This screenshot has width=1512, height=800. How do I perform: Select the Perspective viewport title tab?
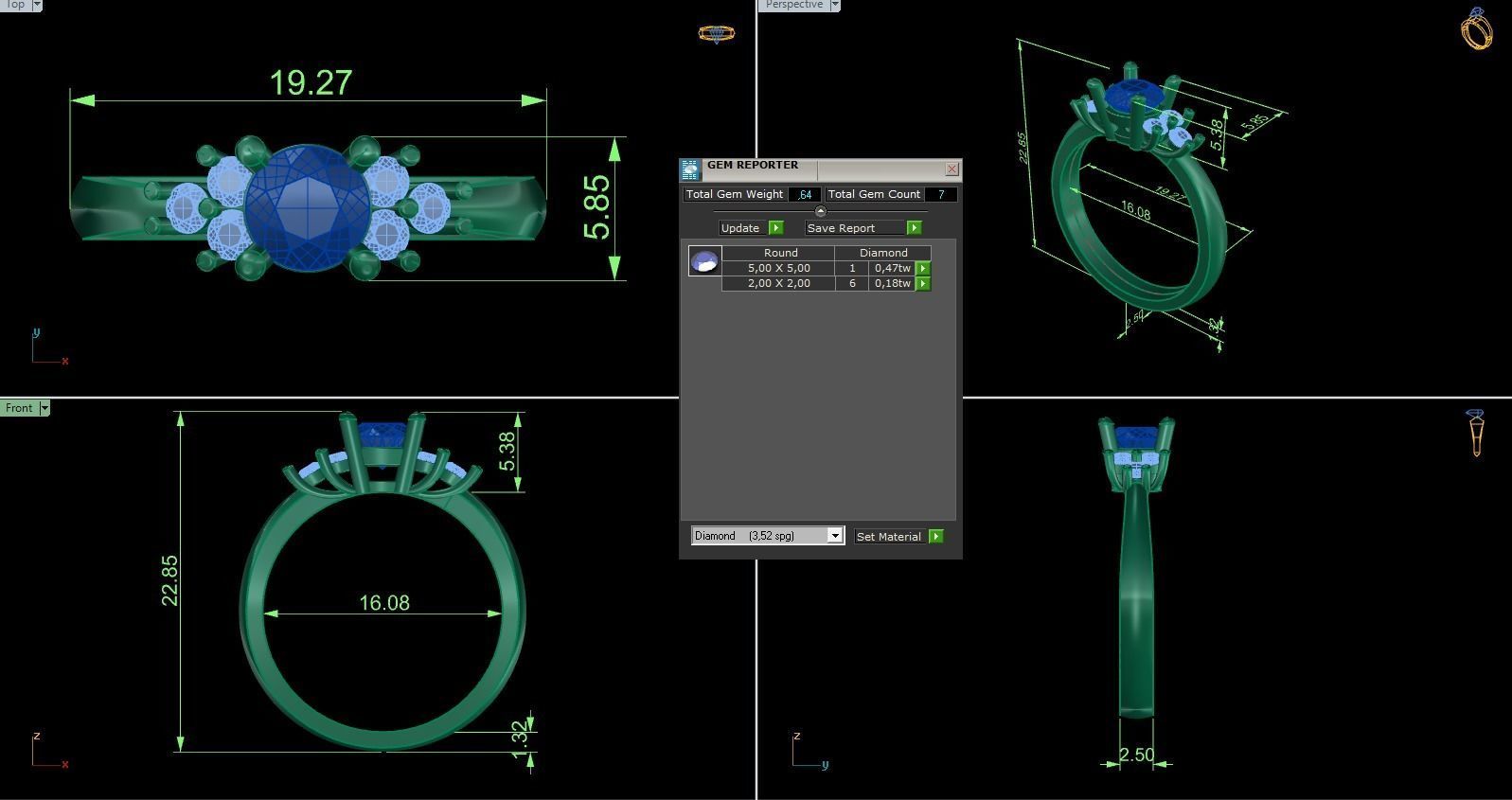coord(793,5)
